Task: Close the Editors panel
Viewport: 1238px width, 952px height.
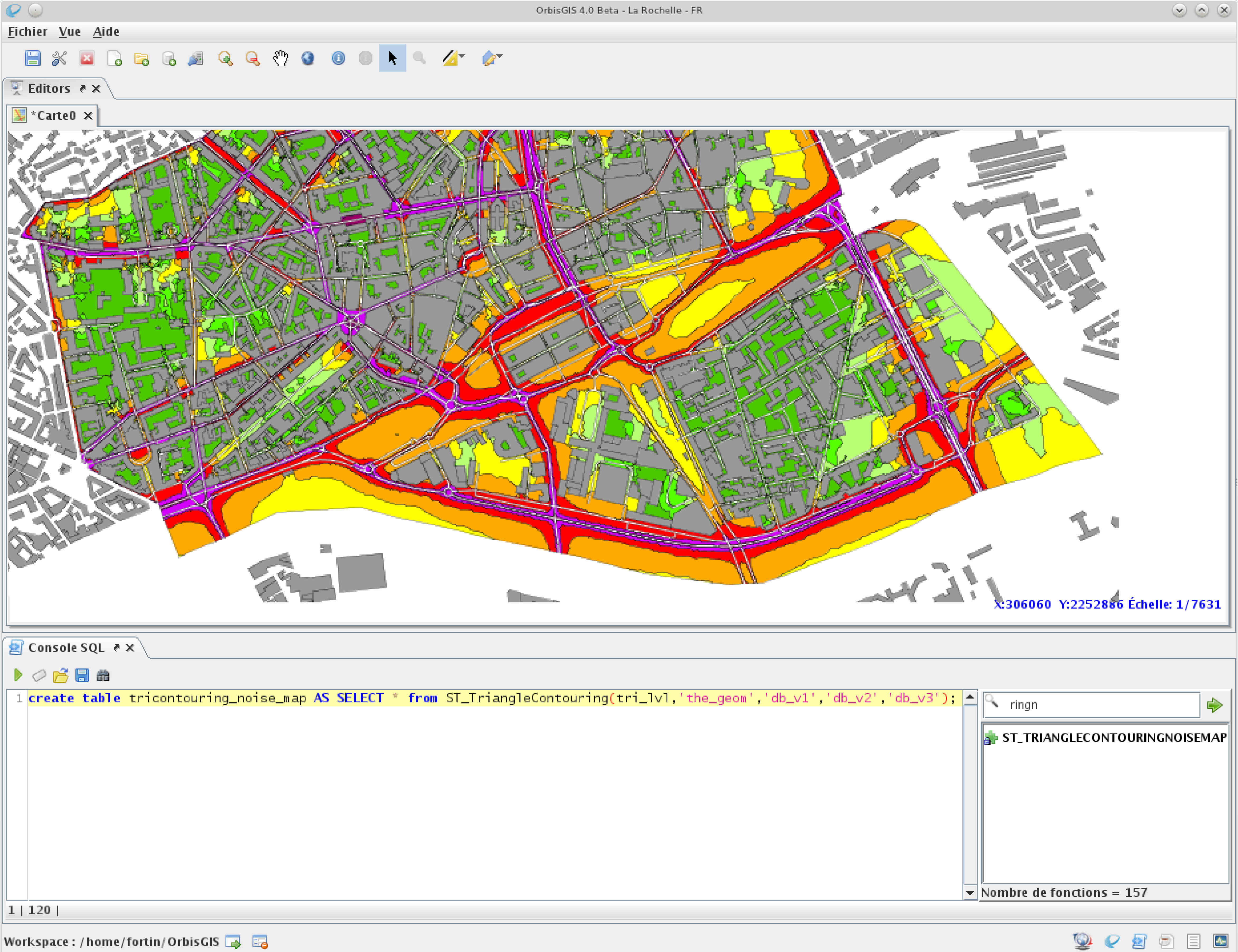Action: pyautogui.click(x=96, y=89)
